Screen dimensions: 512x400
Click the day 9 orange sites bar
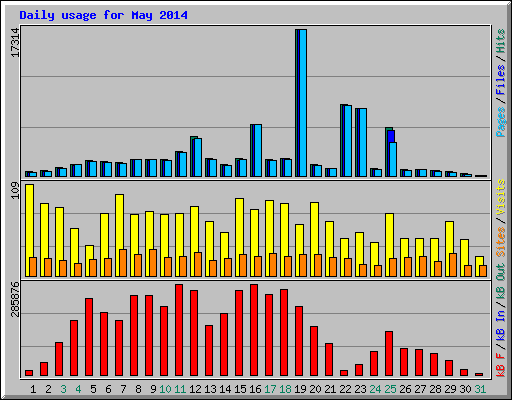point(153,263)
